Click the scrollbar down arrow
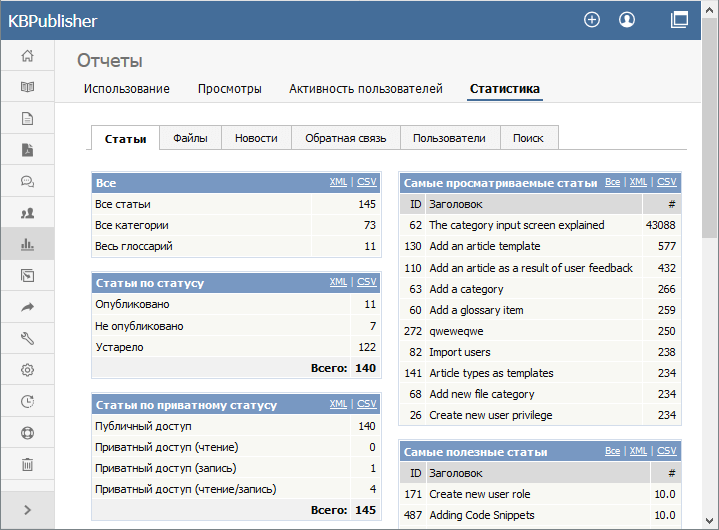This screenshot has width=719, height=530. pyautogui.click(x=709, y=521)
